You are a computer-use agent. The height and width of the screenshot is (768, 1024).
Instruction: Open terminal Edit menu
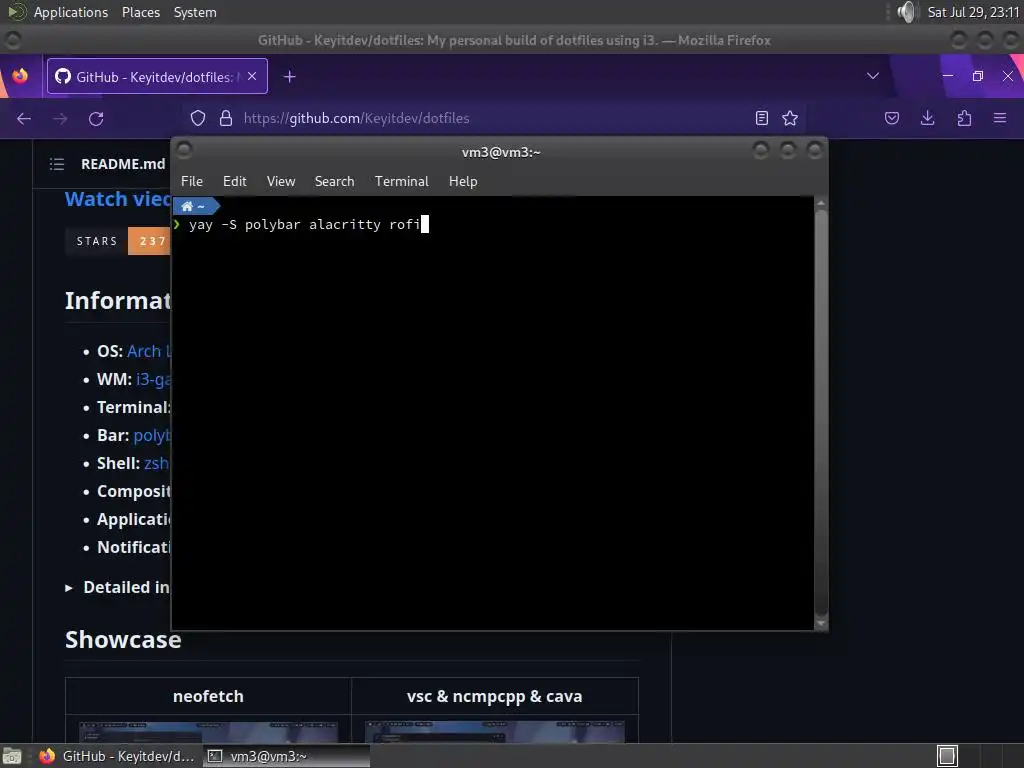(x=234, y=182)
